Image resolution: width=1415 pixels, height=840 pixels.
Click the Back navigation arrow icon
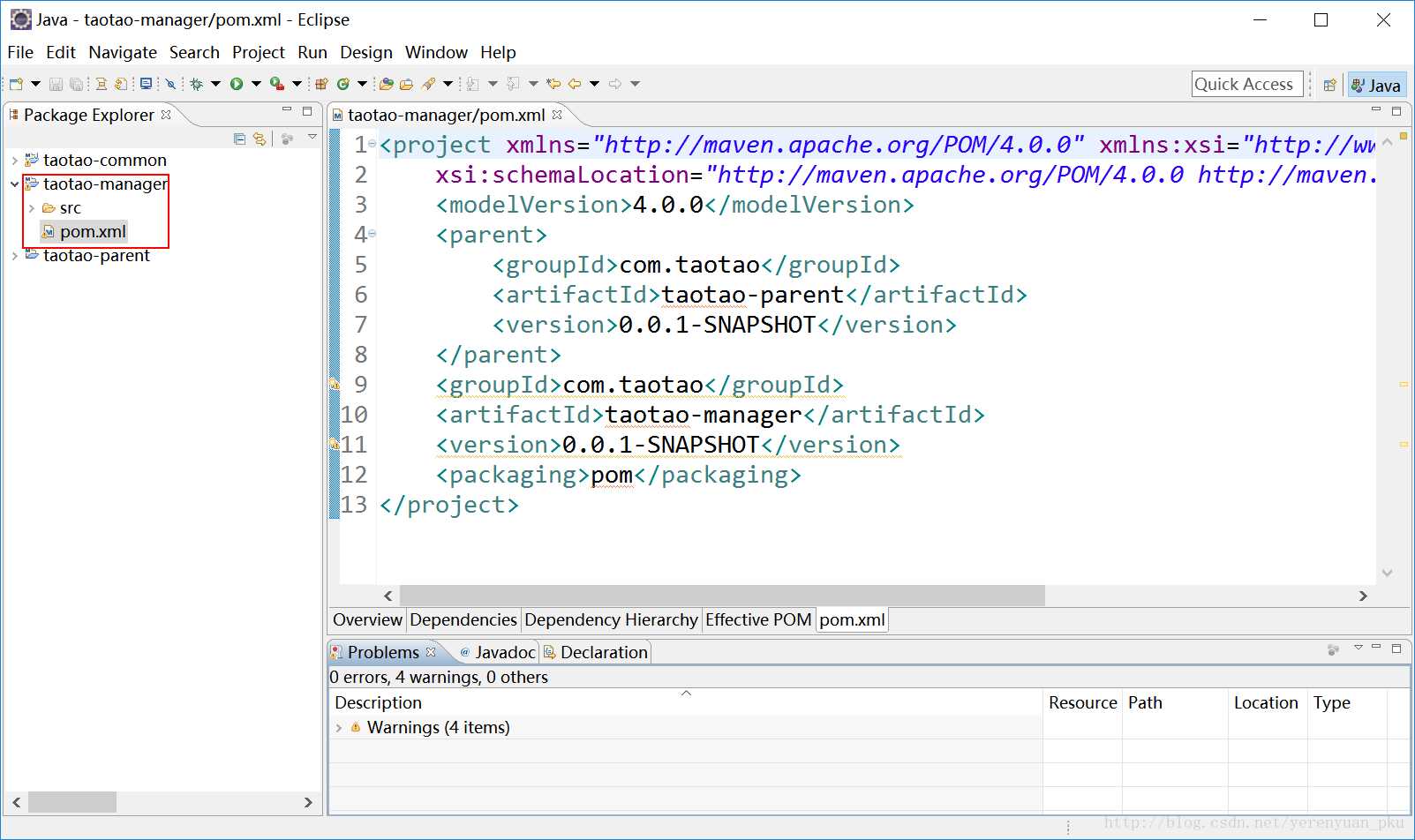pyautogui.click(x=575, y=84)
